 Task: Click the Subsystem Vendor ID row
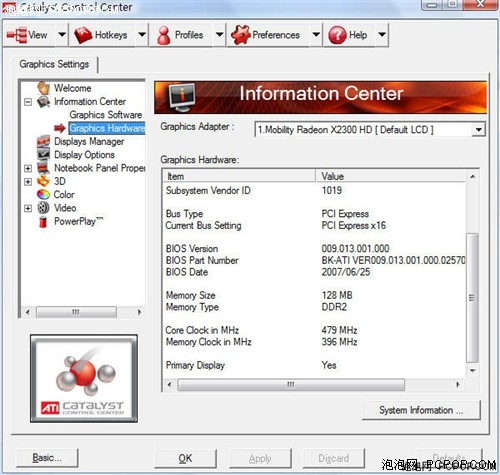point(314,190)
